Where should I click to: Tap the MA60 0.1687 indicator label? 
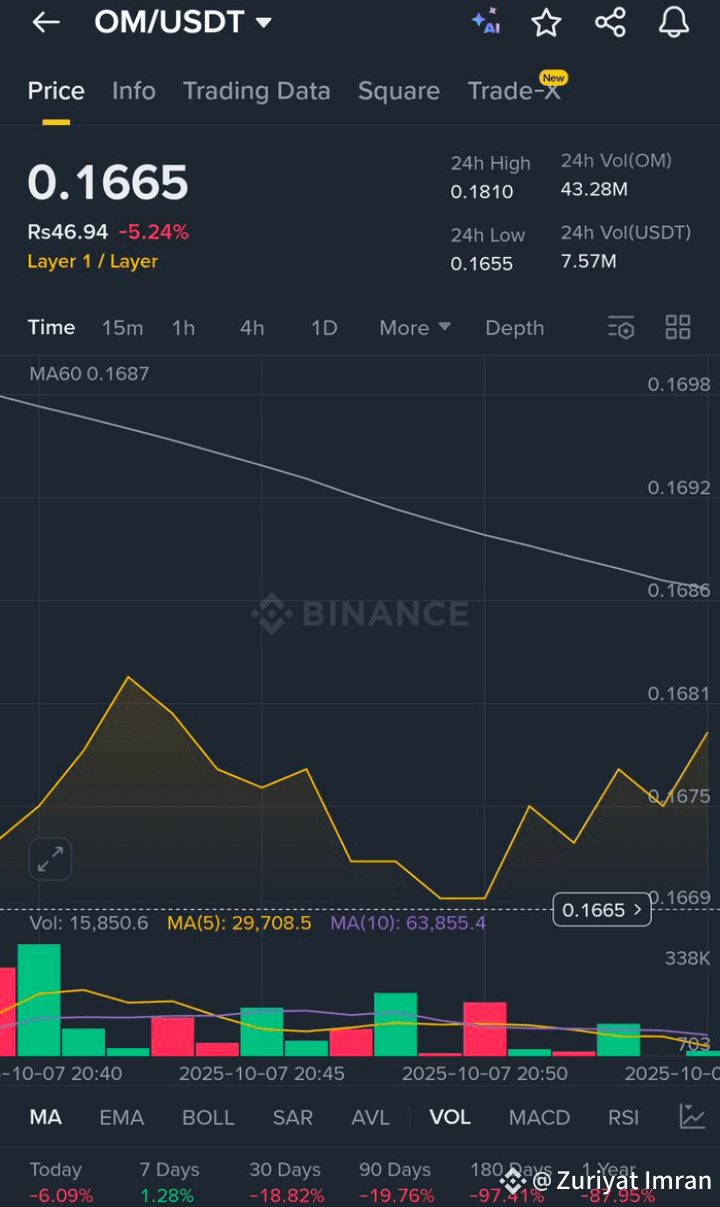89,374
